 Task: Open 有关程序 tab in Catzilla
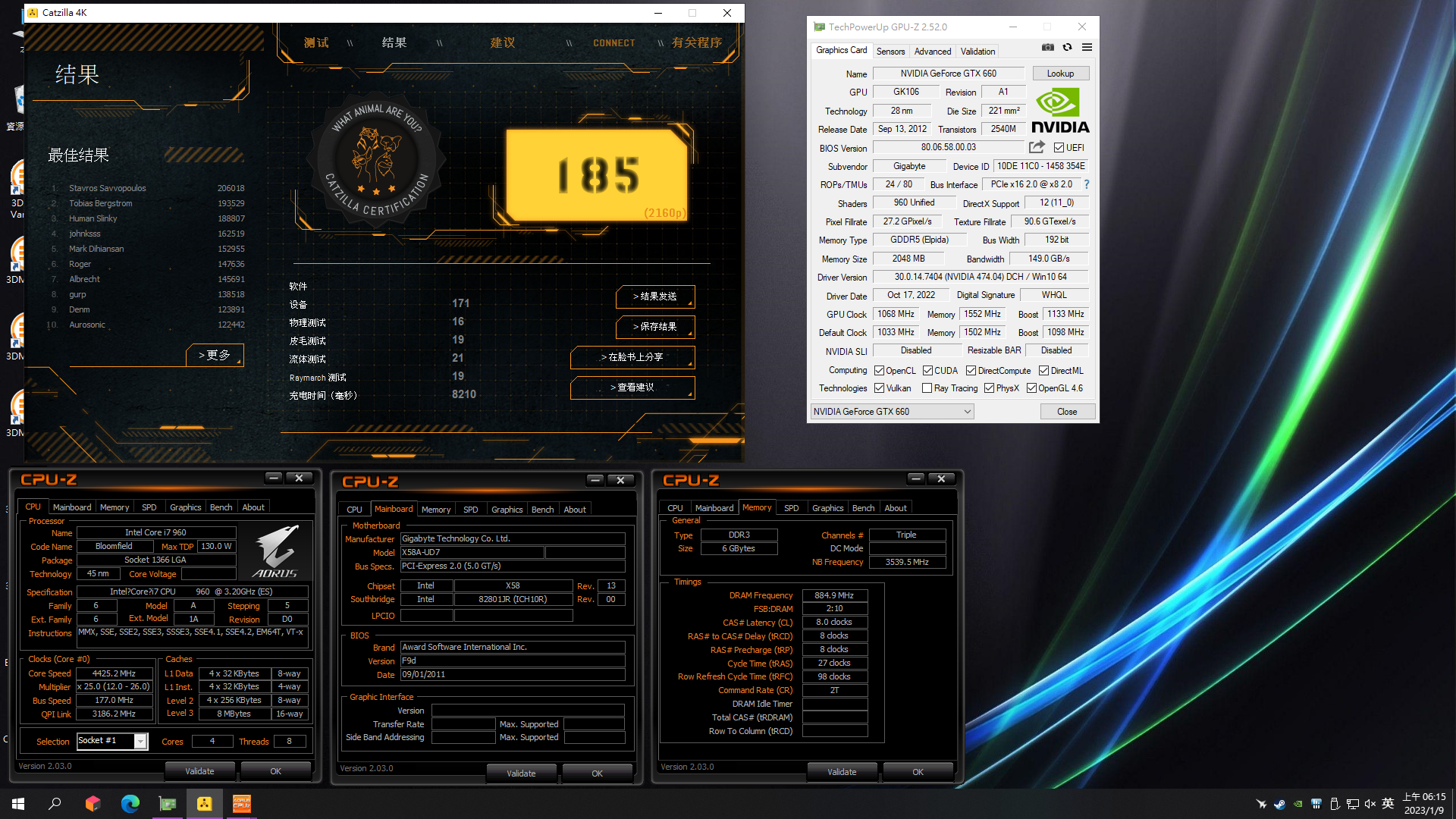click(x=696, y=42)
